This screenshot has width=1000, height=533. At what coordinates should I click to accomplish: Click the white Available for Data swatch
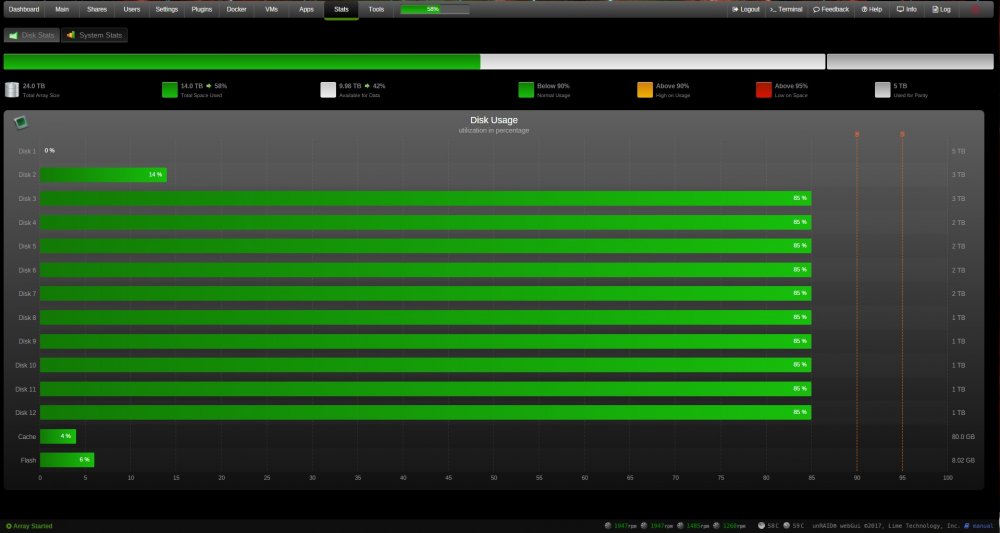(328, 89)
